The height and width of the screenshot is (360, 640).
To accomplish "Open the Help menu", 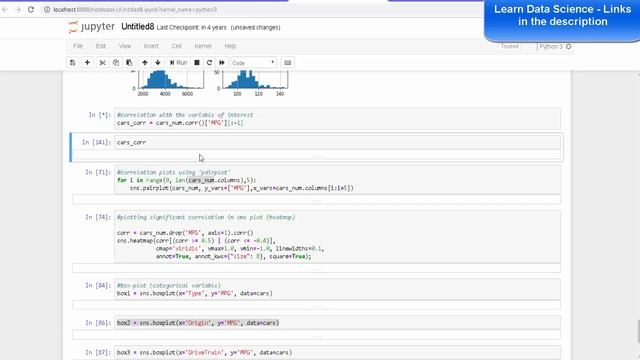I will 230,46.
